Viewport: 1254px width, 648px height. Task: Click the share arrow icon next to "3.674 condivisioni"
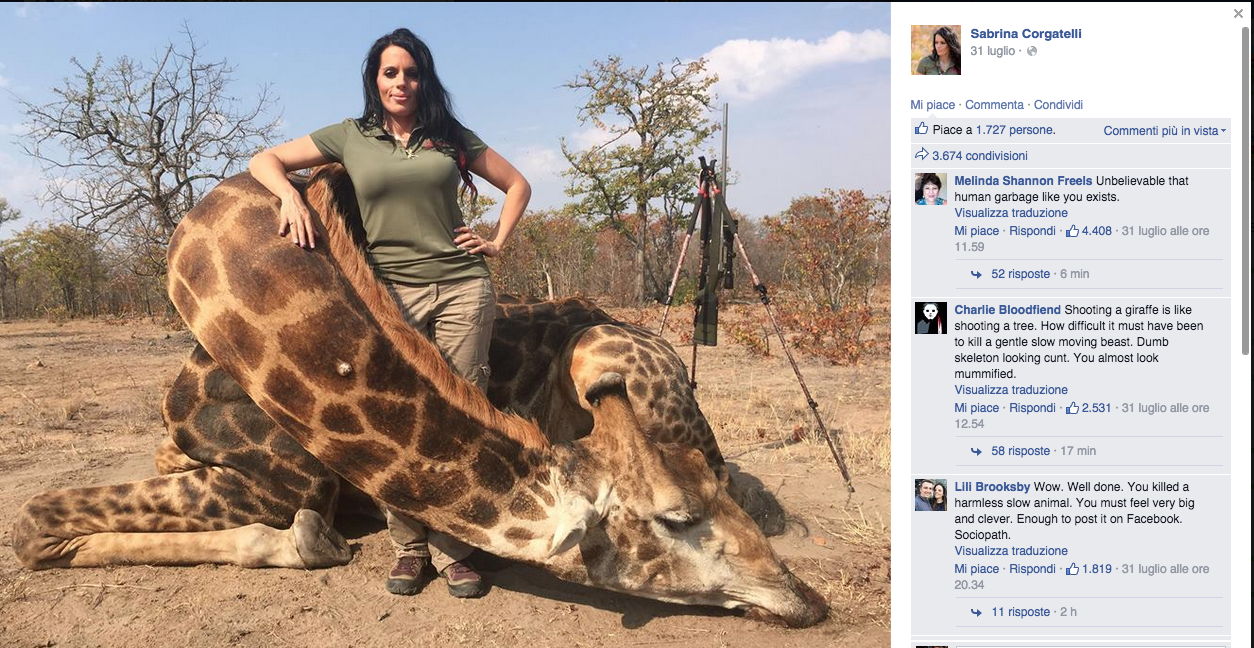[x=919, y=155]
